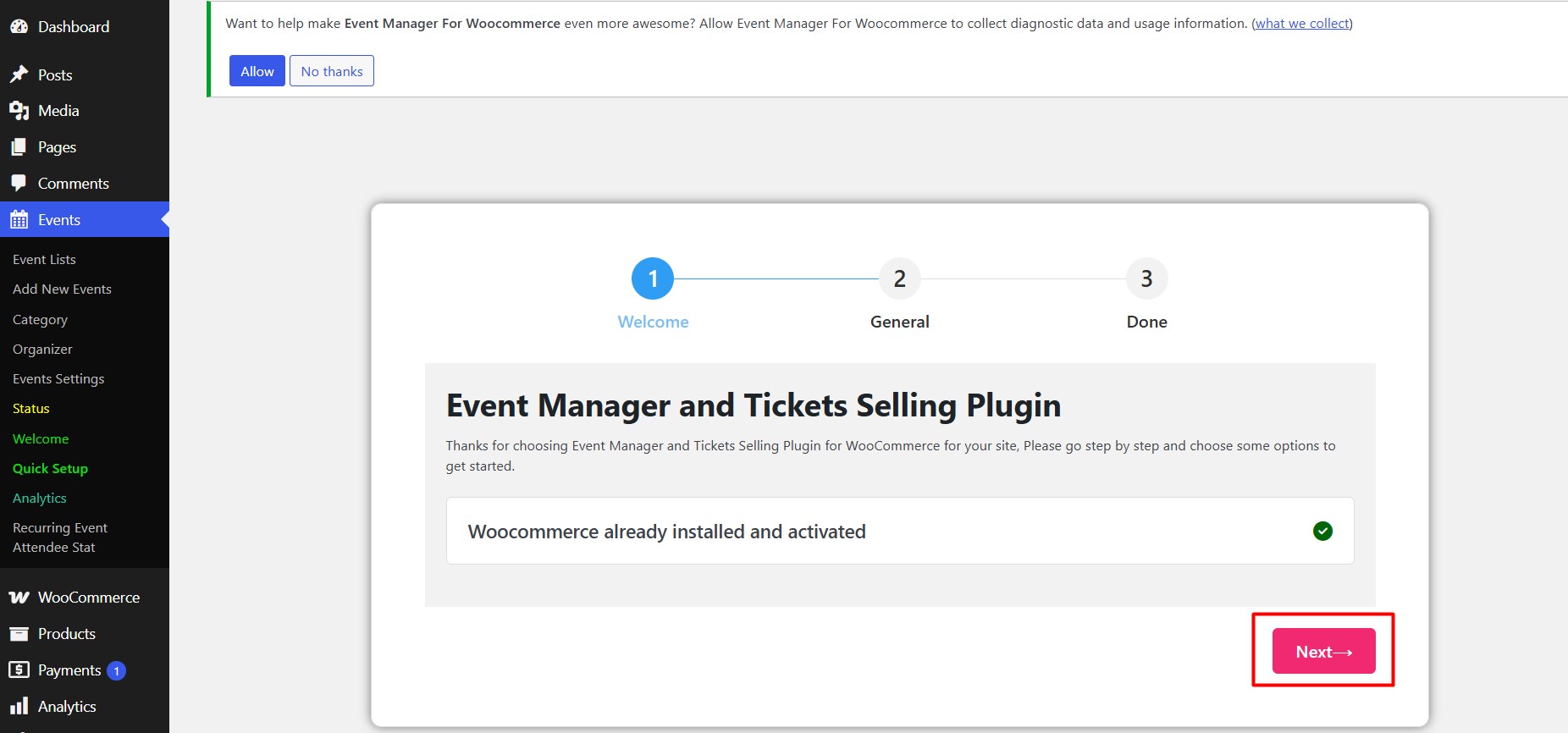1568x733 pixels.
Task: Click the Media library icon
Action: coord(19,110)
